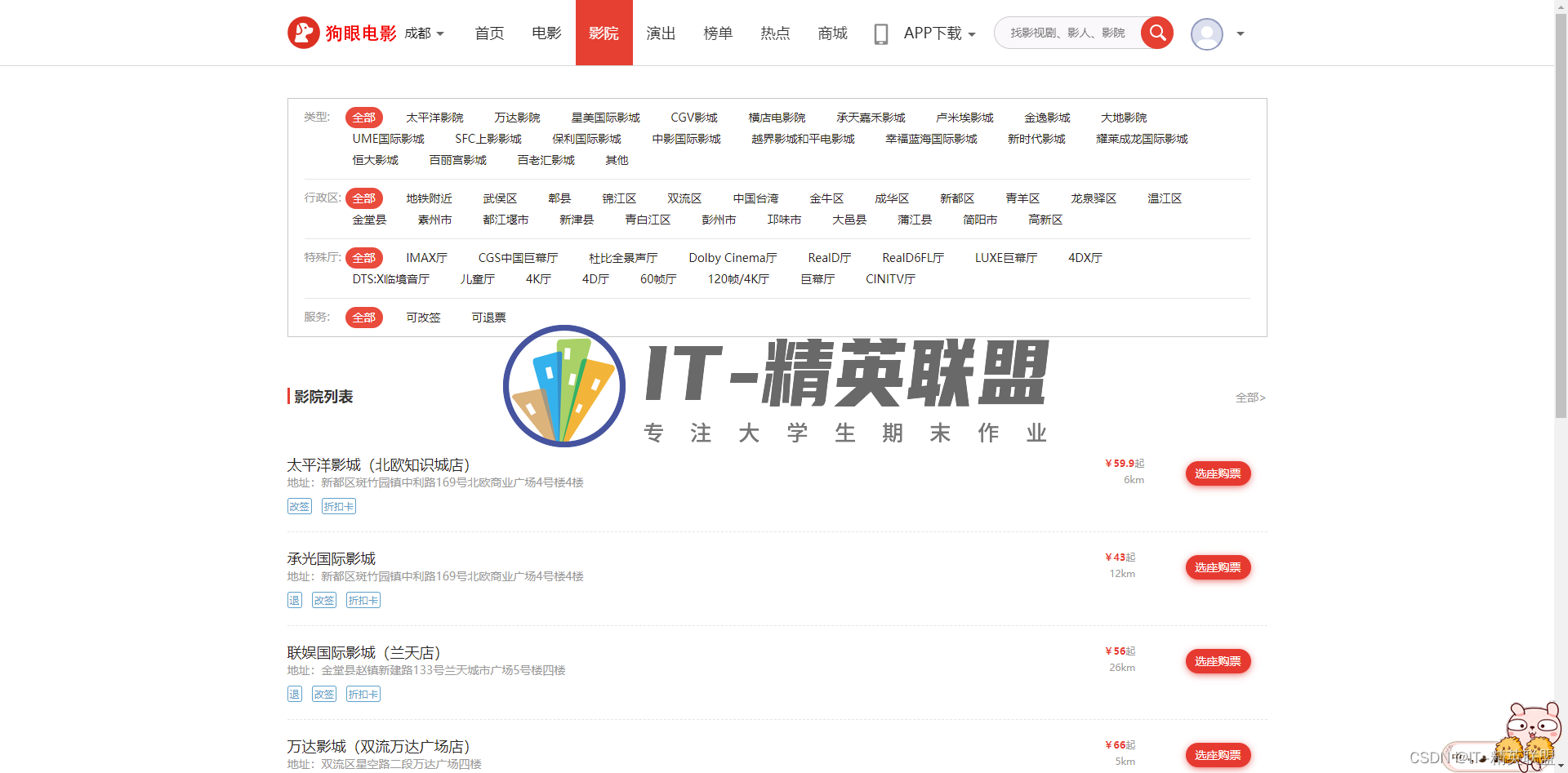1568x773 pixels.
Task: Open 太平洋影城（北欧知识城店） cinema title
Action: click(379, 464)
